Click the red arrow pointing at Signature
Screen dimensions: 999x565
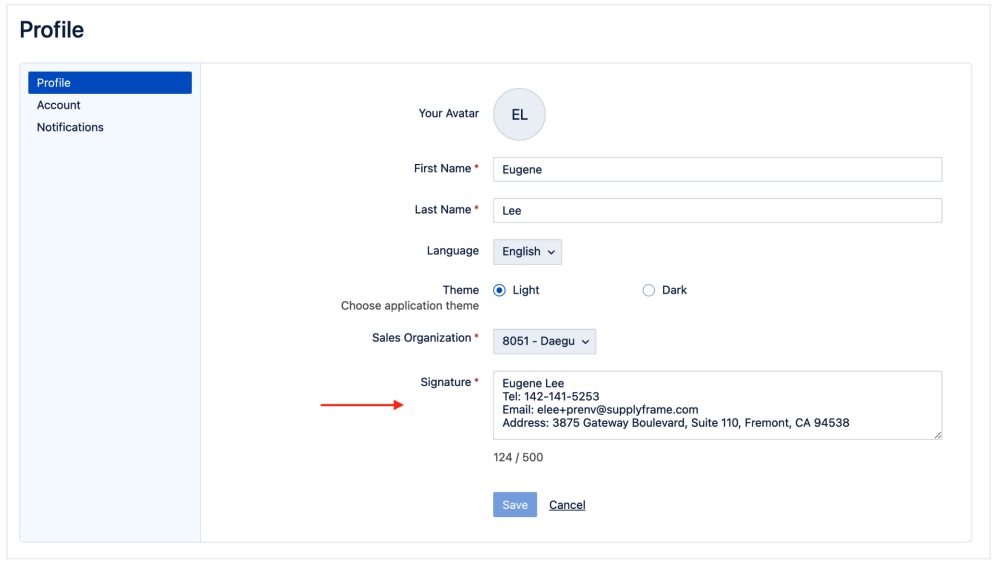point(361,405)
